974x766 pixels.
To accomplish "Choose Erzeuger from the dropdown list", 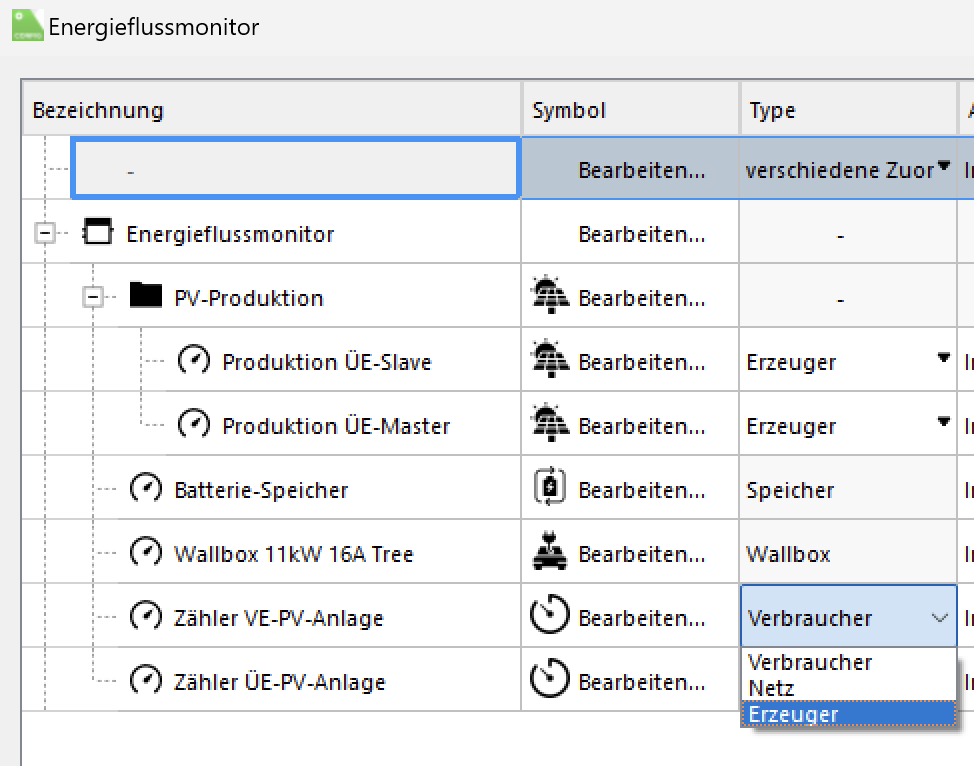I will [x=793, y=714].
